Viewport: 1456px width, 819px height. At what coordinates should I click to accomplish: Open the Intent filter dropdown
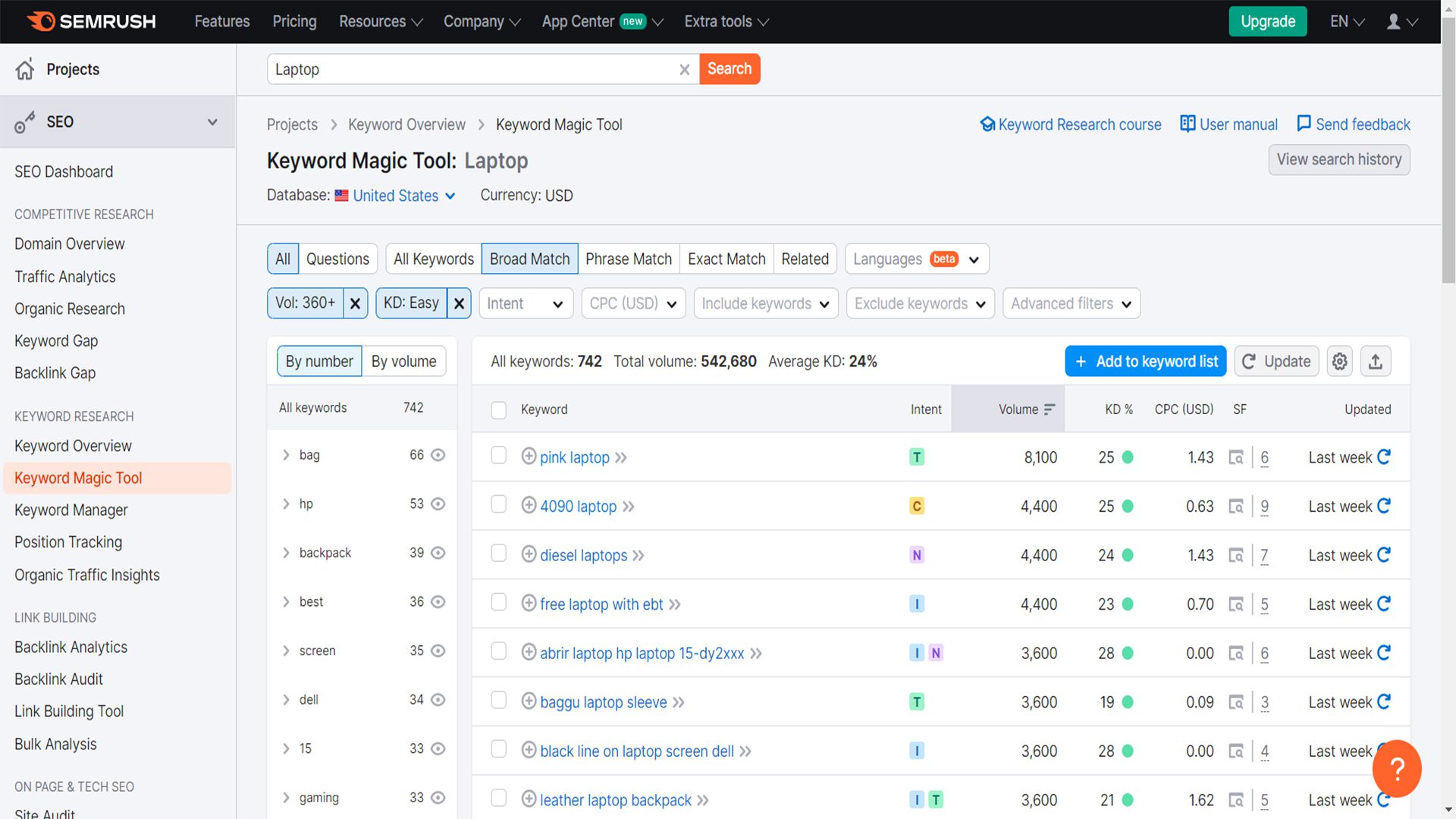(x=525, y=303)
